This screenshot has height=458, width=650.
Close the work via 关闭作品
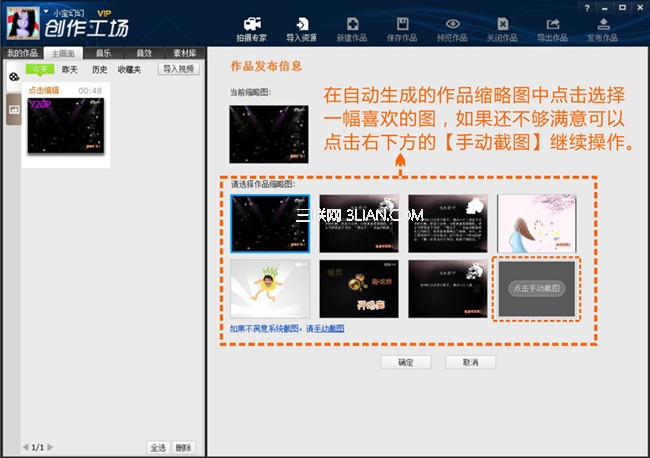coord(502,29)
